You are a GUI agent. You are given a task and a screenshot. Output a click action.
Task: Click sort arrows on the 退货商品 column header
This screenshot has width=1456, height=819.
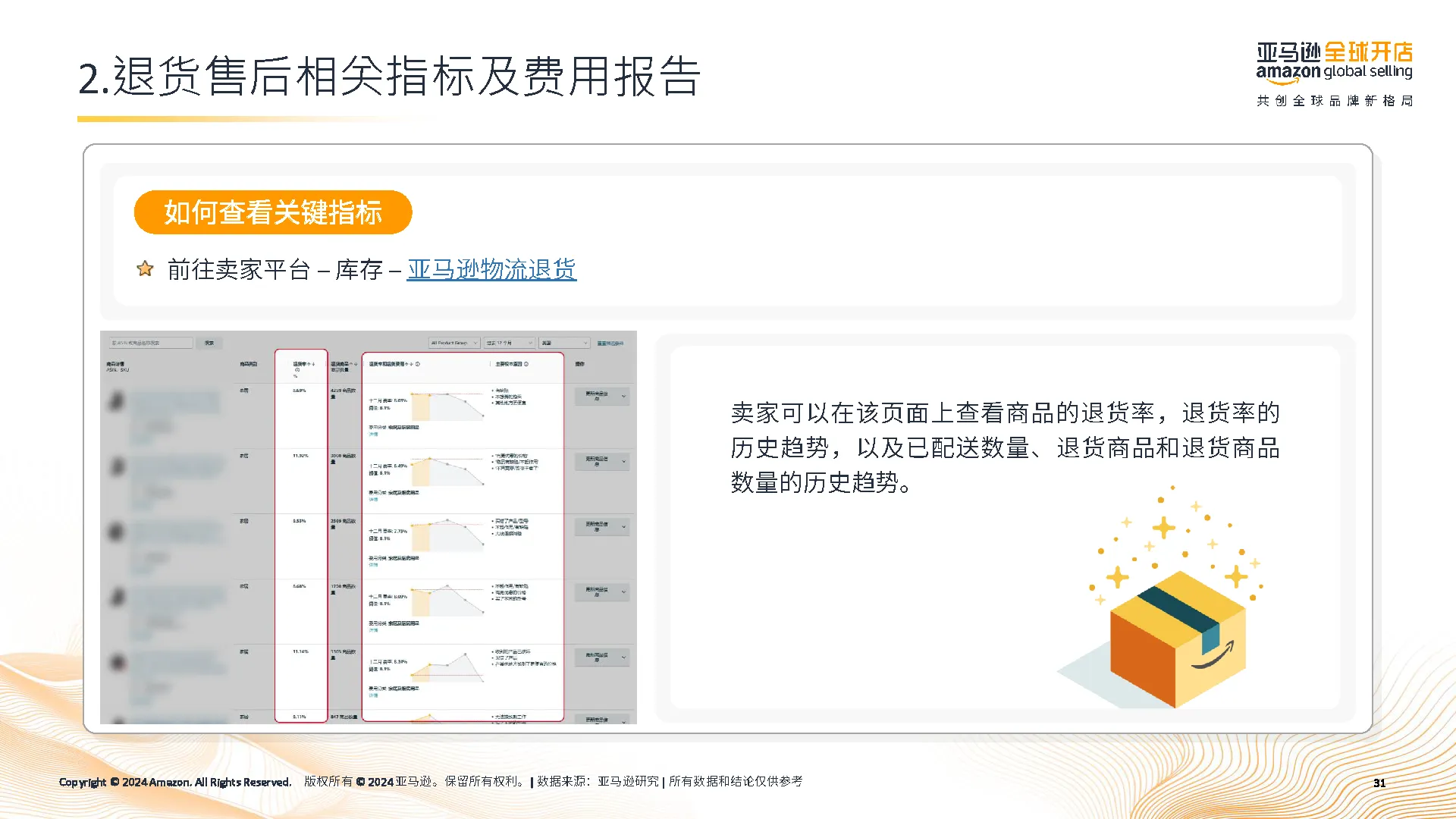coord(353,364)
